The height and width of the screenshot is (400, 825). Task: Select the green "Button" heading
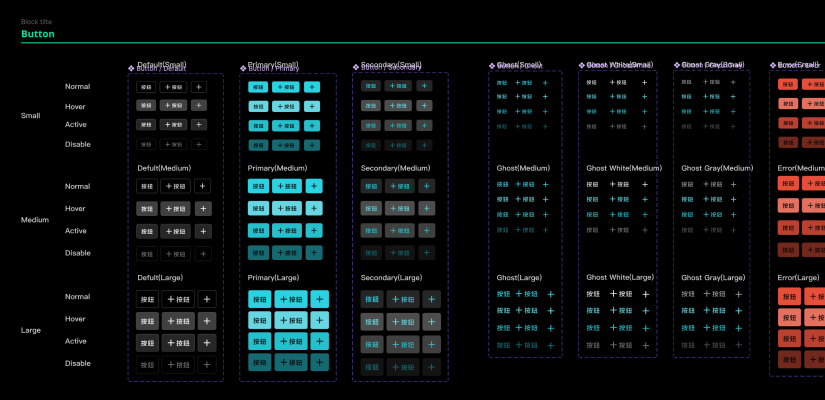(x=38, y=34)
